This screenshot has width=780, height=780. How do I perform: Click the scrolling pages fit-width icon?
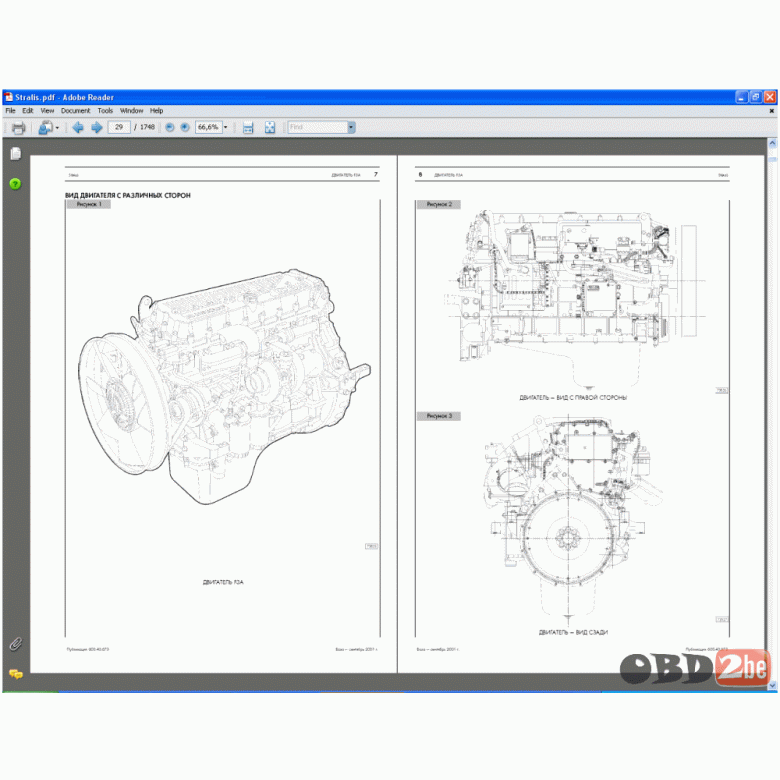pos(248,128)
